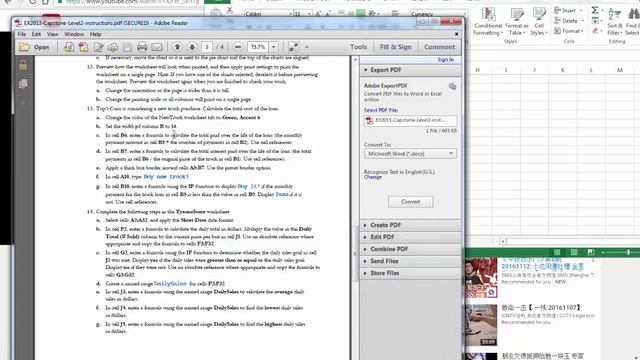Click Excel zoom out minus button
640x360 pixels.
603,252
